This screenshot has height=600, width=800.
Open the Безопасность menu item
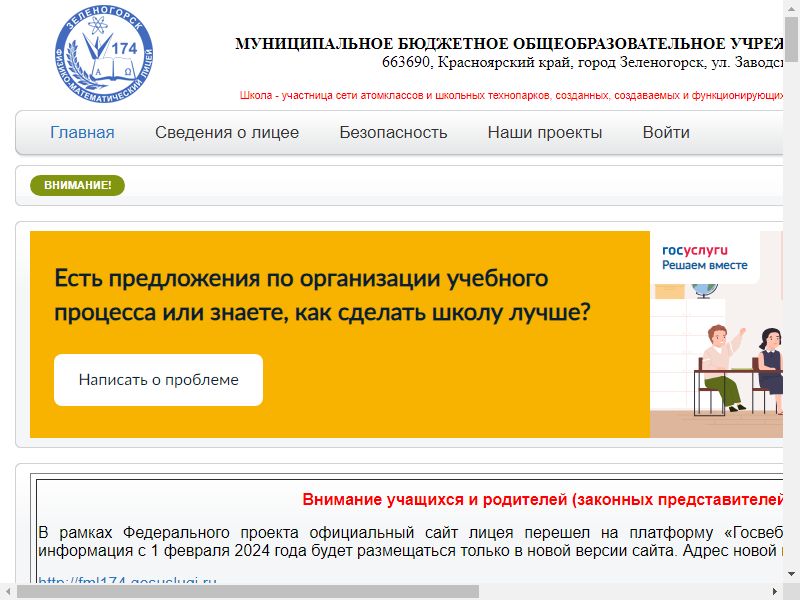pos(393,133)
